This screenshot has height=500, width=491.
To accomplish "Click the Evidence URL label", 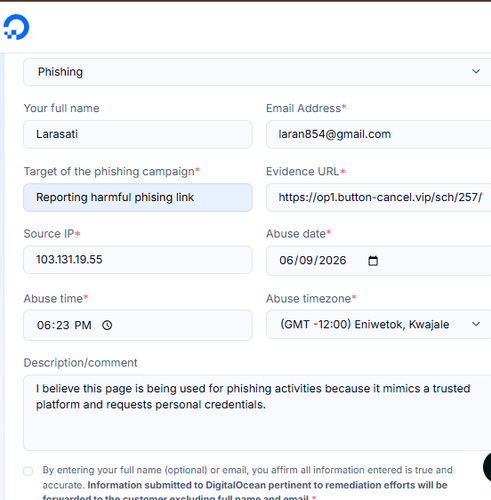I will click(x=302, y=171).
